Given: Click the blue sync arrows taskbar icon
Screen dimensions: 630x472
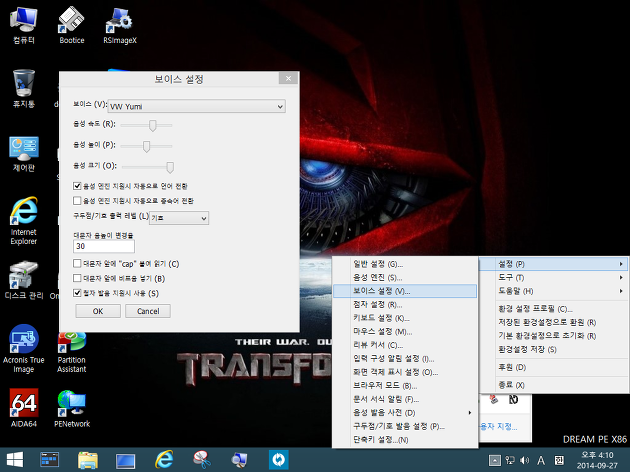Looking at the screenshot, I should point(278,460).
